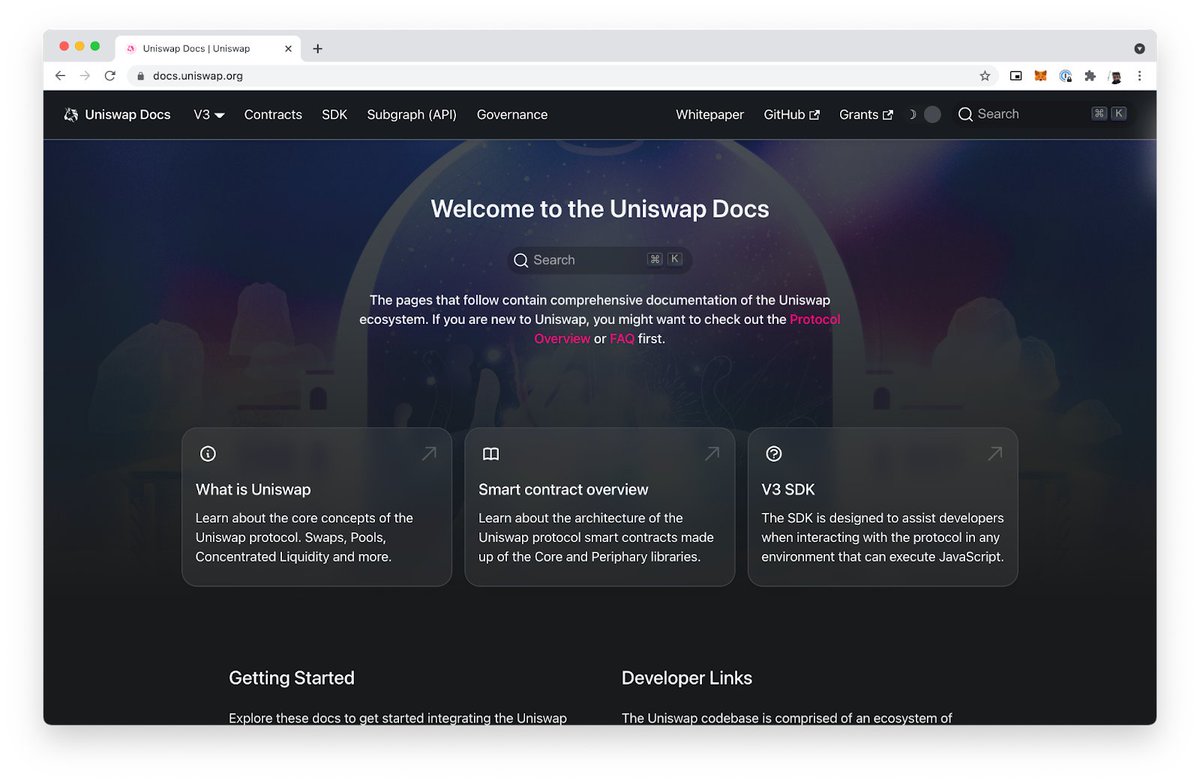Select the Uniswap Docs browser tab

click(x=208, y=48)
